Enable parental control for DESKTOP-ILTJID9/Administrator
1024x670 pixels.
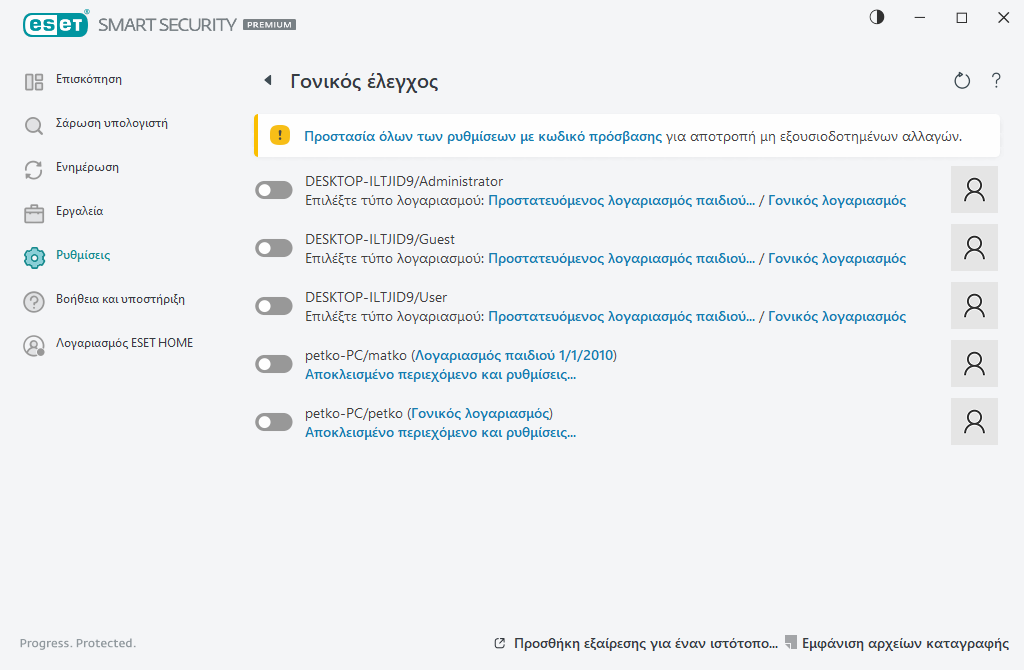click(274, 190)
